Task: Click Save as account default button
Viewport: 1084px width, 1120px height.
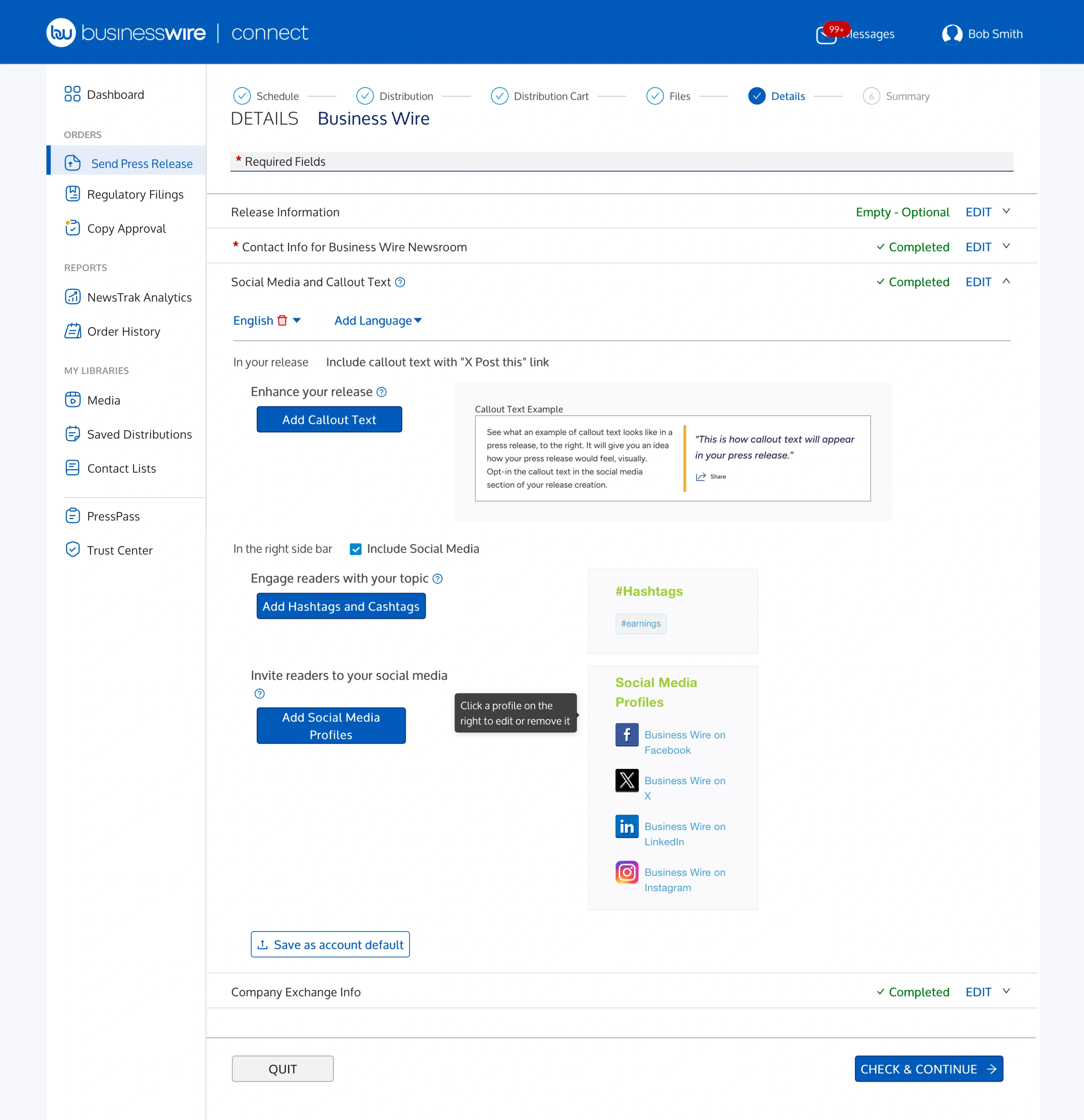Action: (x=330, y=945)
